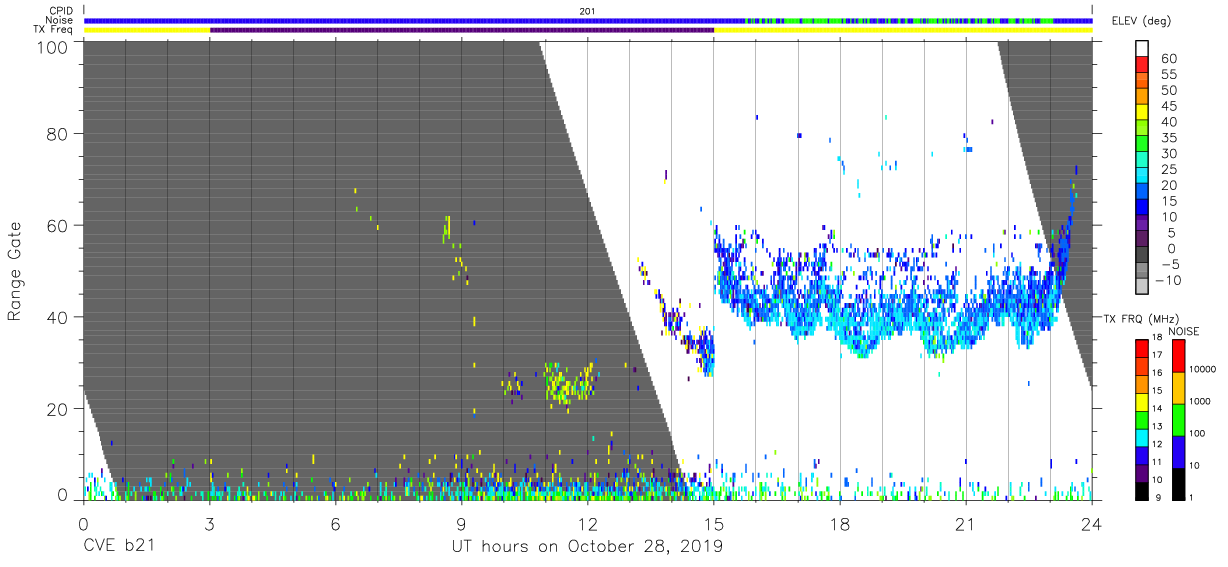Click the '30' label in the ELEV legend
Screen dimensions: 1228x567
click(x=1169, y=153)
